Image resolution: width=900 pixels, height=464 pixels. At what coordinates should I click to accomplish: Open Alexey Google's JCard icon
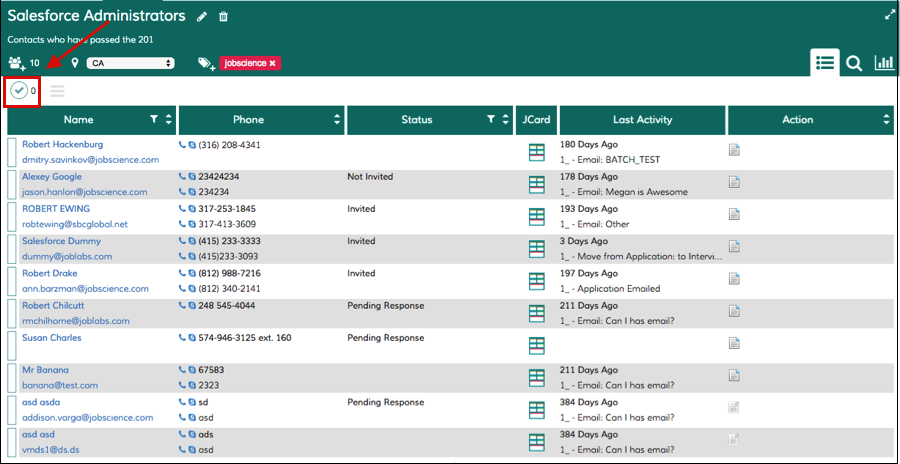pyautogui.click(x=537, y=184)
